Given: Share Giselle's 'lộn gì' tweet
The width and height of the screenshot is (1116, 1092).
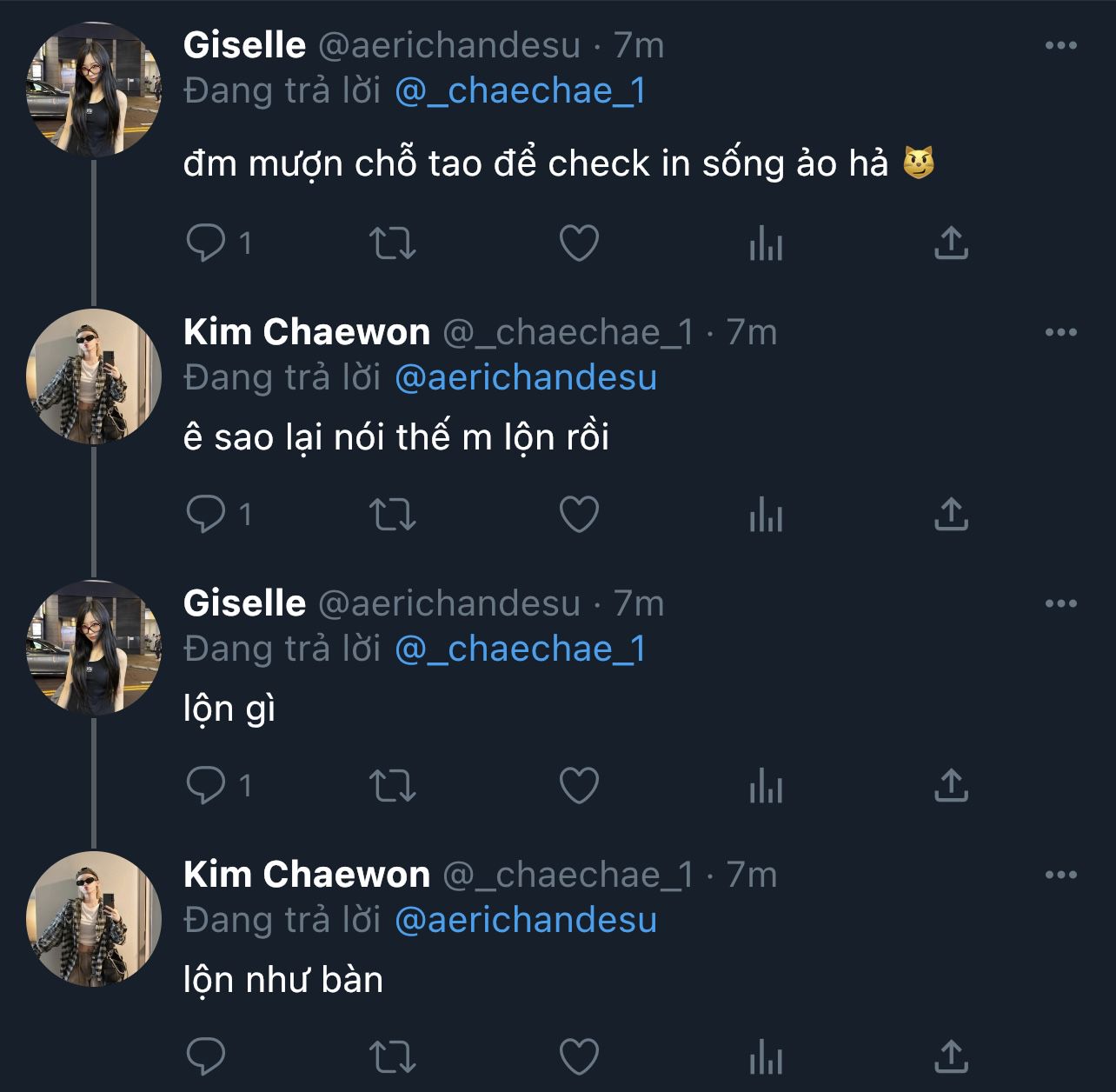Looking at the screenshot, I should (x=951, y=786).
